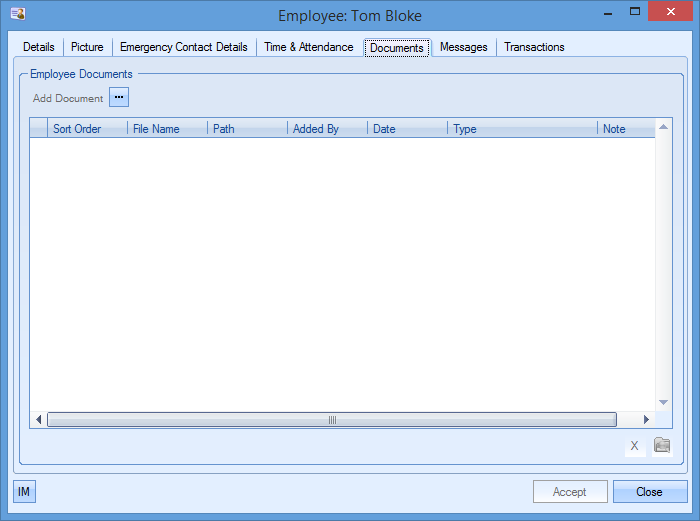Click the Add Document ellipsis button

[119, 97]
